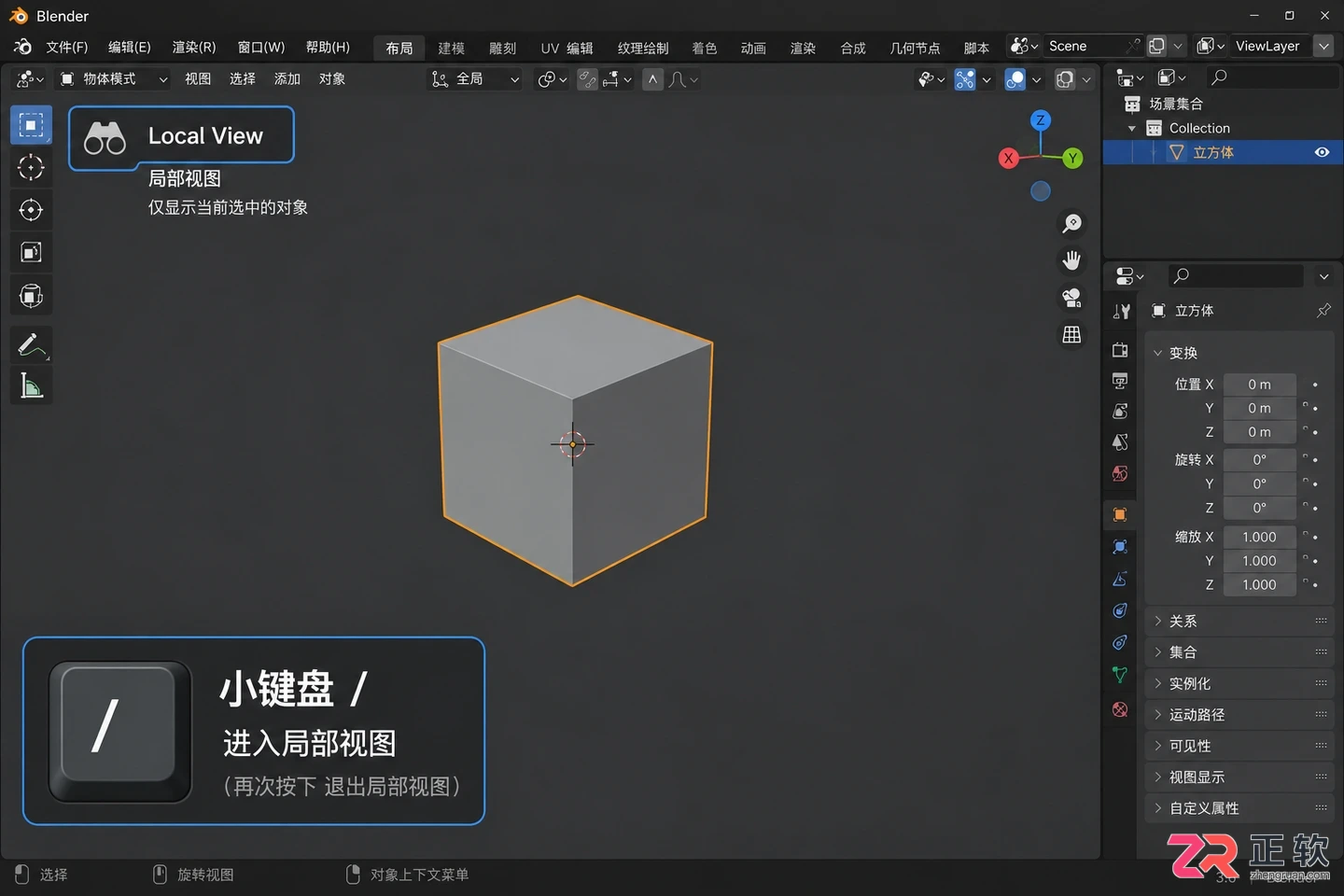The height and width of the screenshot is (896, 1344).
Task: Toggle proportional editing in header
Action: (652, 79)
